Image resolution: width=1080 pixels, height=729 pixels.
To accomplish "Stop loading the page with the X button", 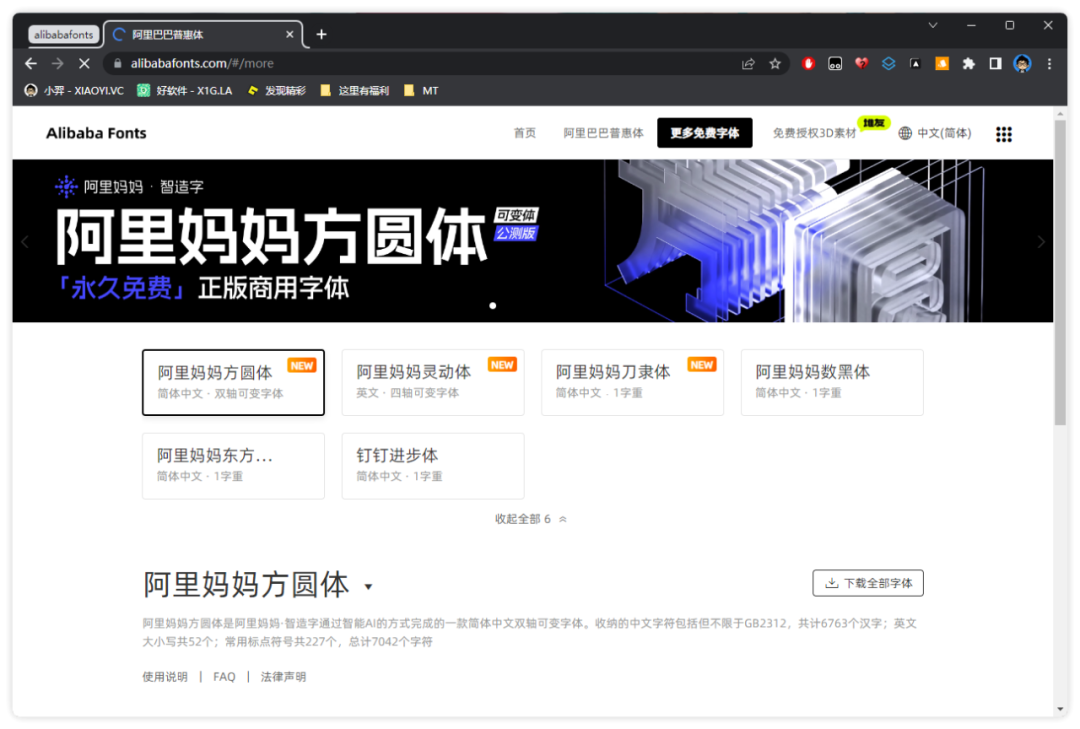I will tap(84, 63).
